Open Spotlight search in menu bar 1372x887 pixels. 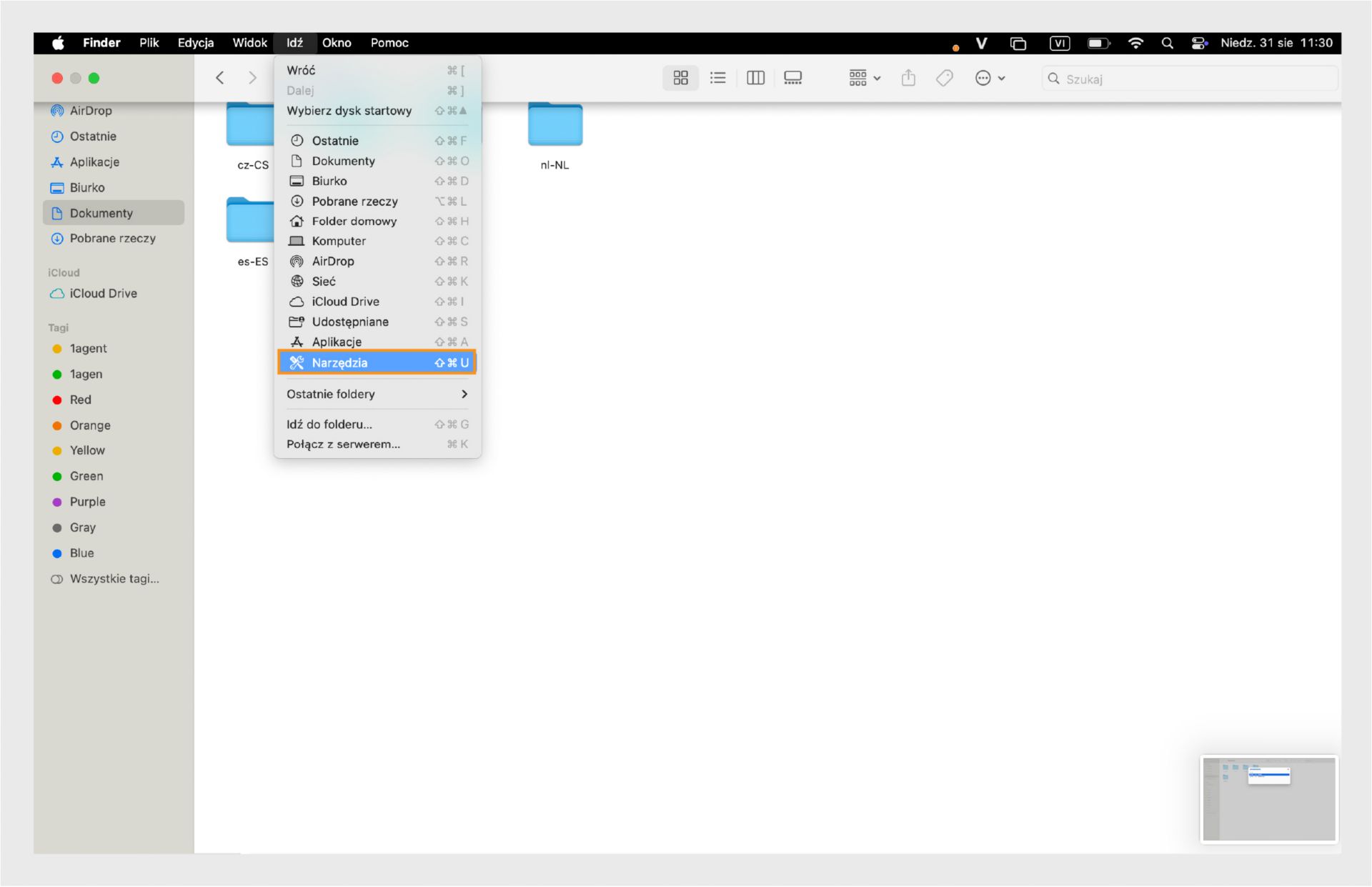1167,43
